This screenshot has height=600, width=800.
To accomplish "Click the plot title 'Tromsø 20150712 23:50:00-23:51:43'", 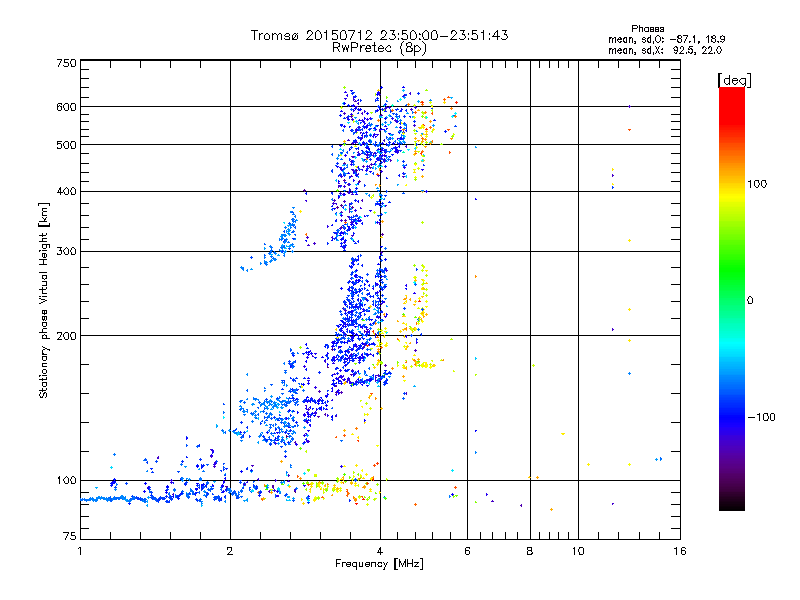I will pos(379,35).
